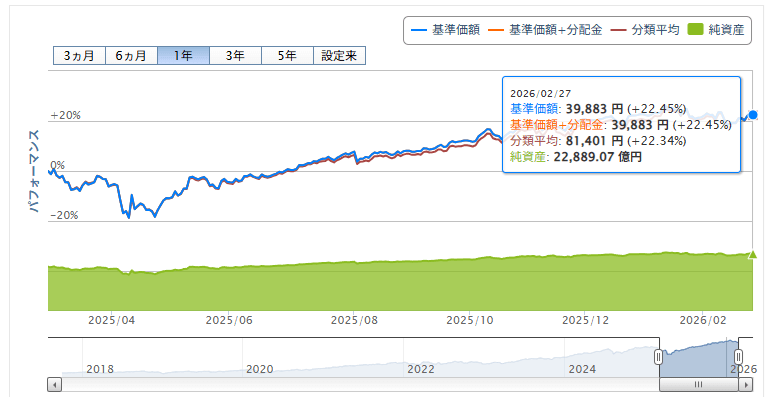The image size is (772, 397).
Task: Click the navigator scrollbar right arrow
Action: point(746,384)
